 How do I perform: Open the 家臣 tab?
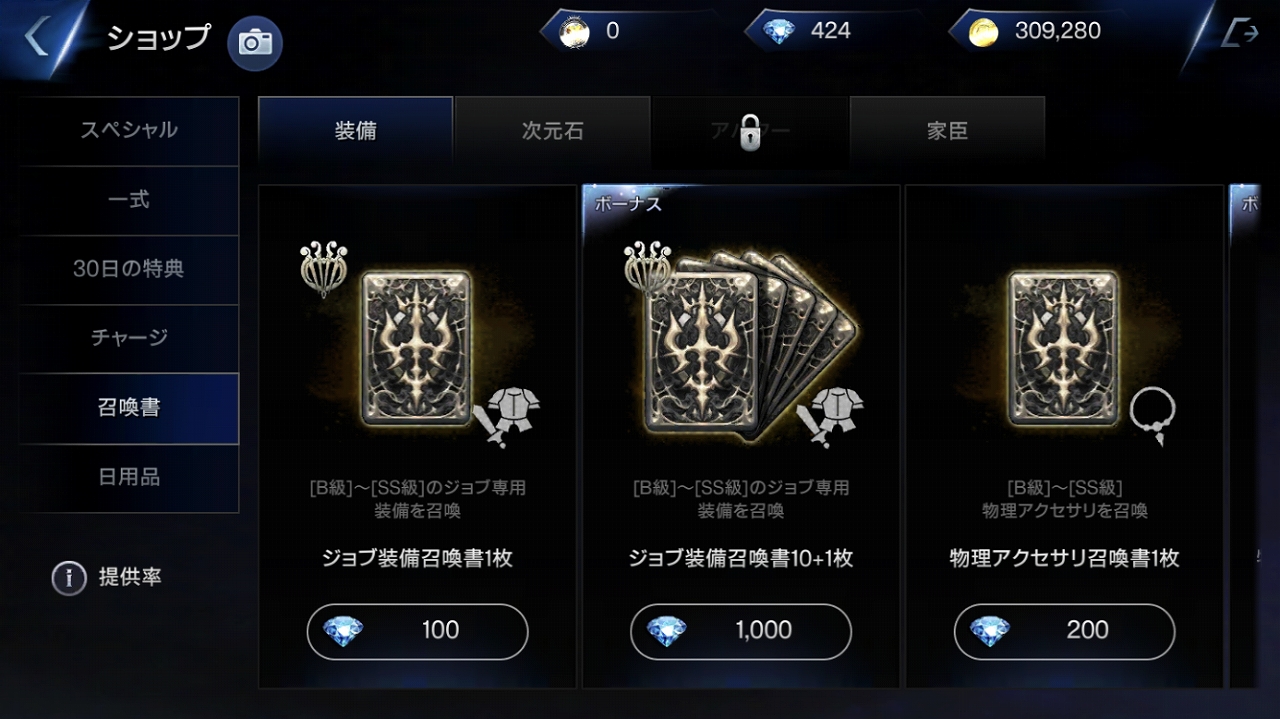coord(947,131)
